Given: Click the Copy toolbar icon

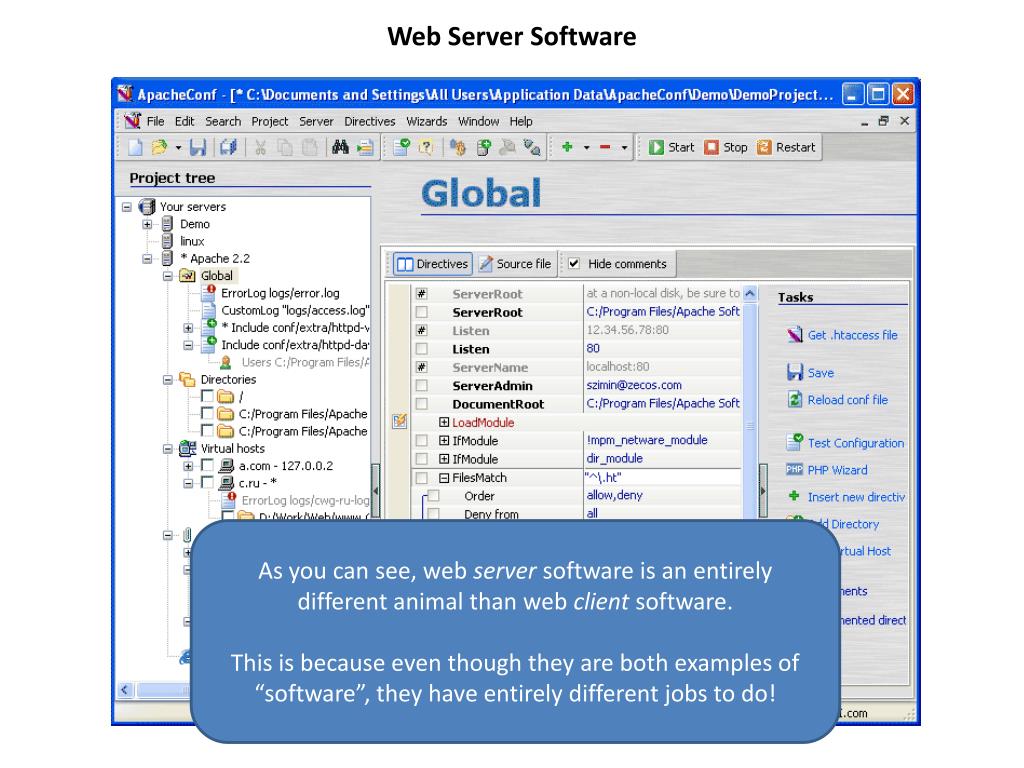Looking at the screenshot, I should click(x=285, y=148).
